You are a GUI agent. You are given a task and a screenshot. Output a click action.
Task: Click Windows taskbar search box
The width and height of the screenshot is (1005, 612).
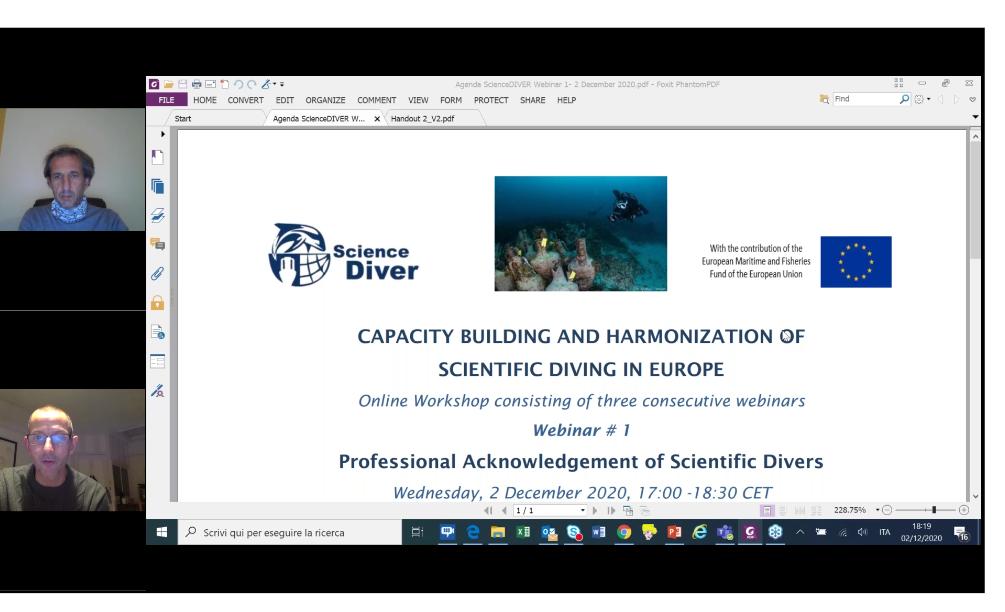(x=290, y=532)
